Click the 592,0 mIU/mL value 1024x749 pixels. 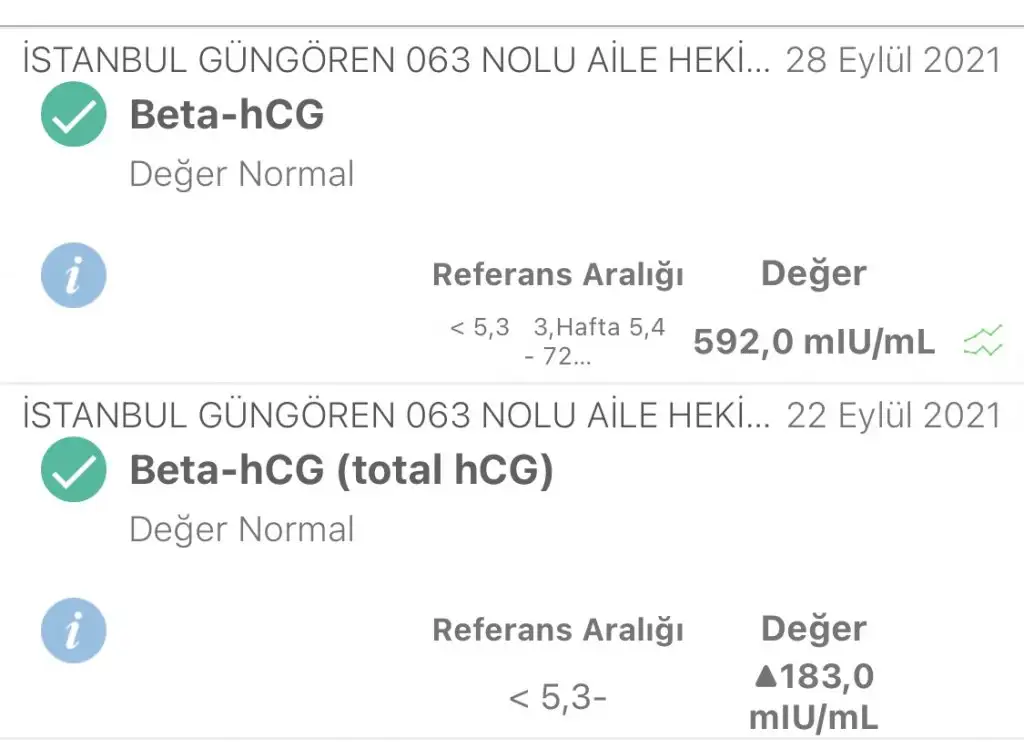(814, 343)
